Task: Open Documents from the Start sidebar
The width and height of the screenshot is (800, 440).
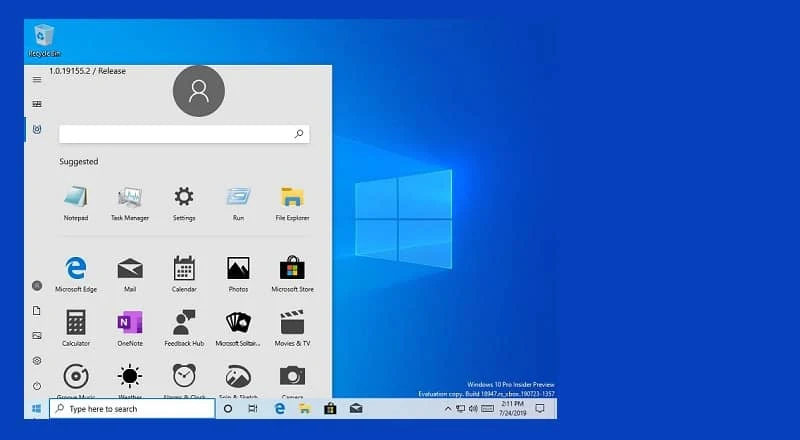Action: click(37, 310)
